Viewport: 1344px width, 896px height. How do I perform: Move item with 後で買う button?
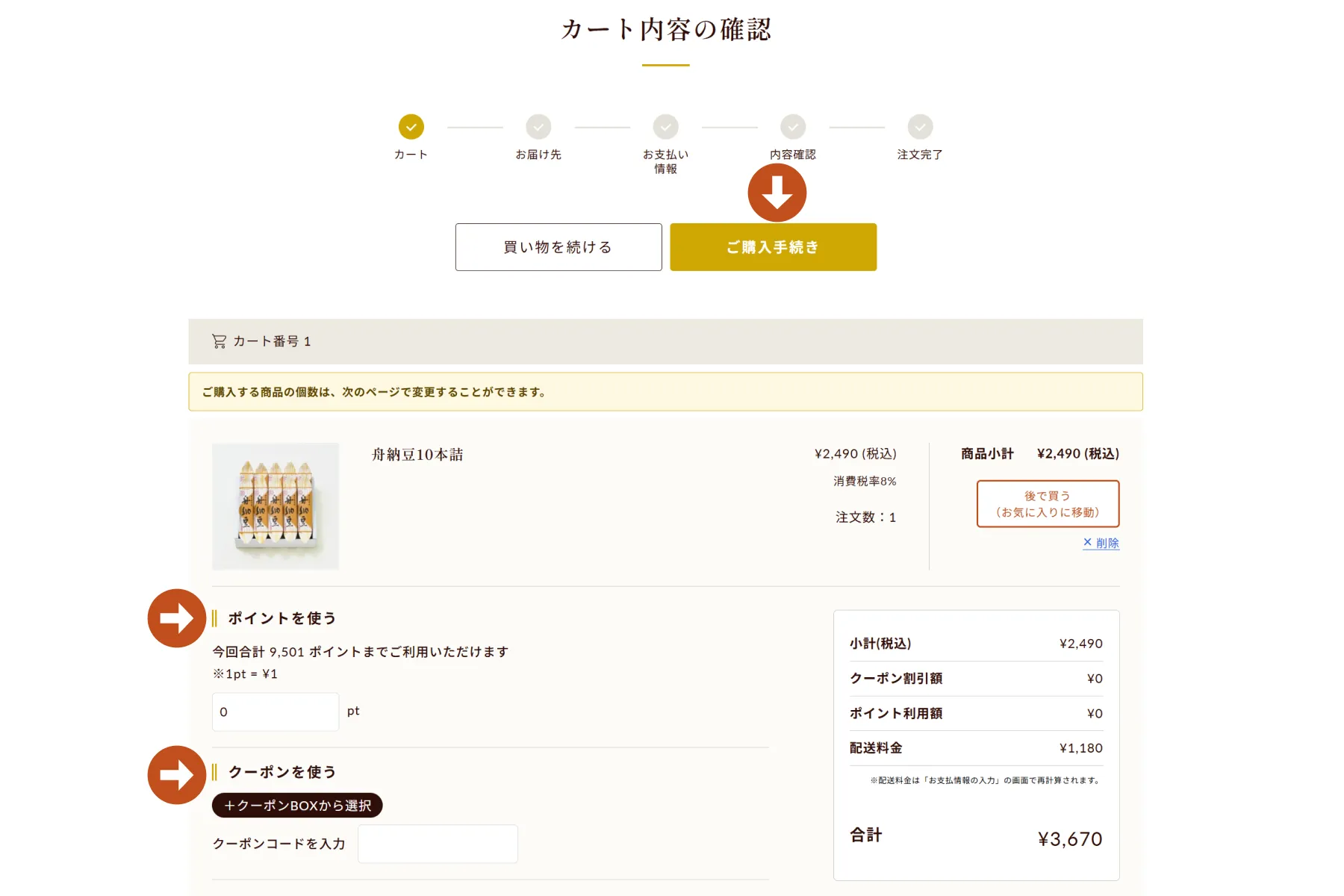pos(1048,504)
